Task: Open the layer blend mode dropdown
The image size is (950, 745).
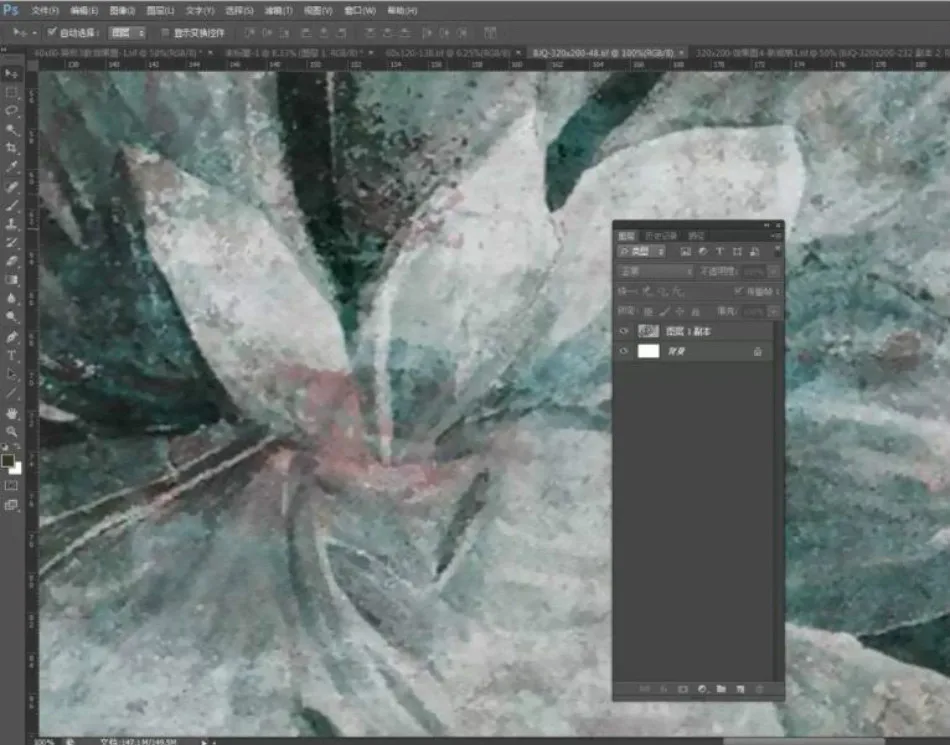Action: [656, 271]
